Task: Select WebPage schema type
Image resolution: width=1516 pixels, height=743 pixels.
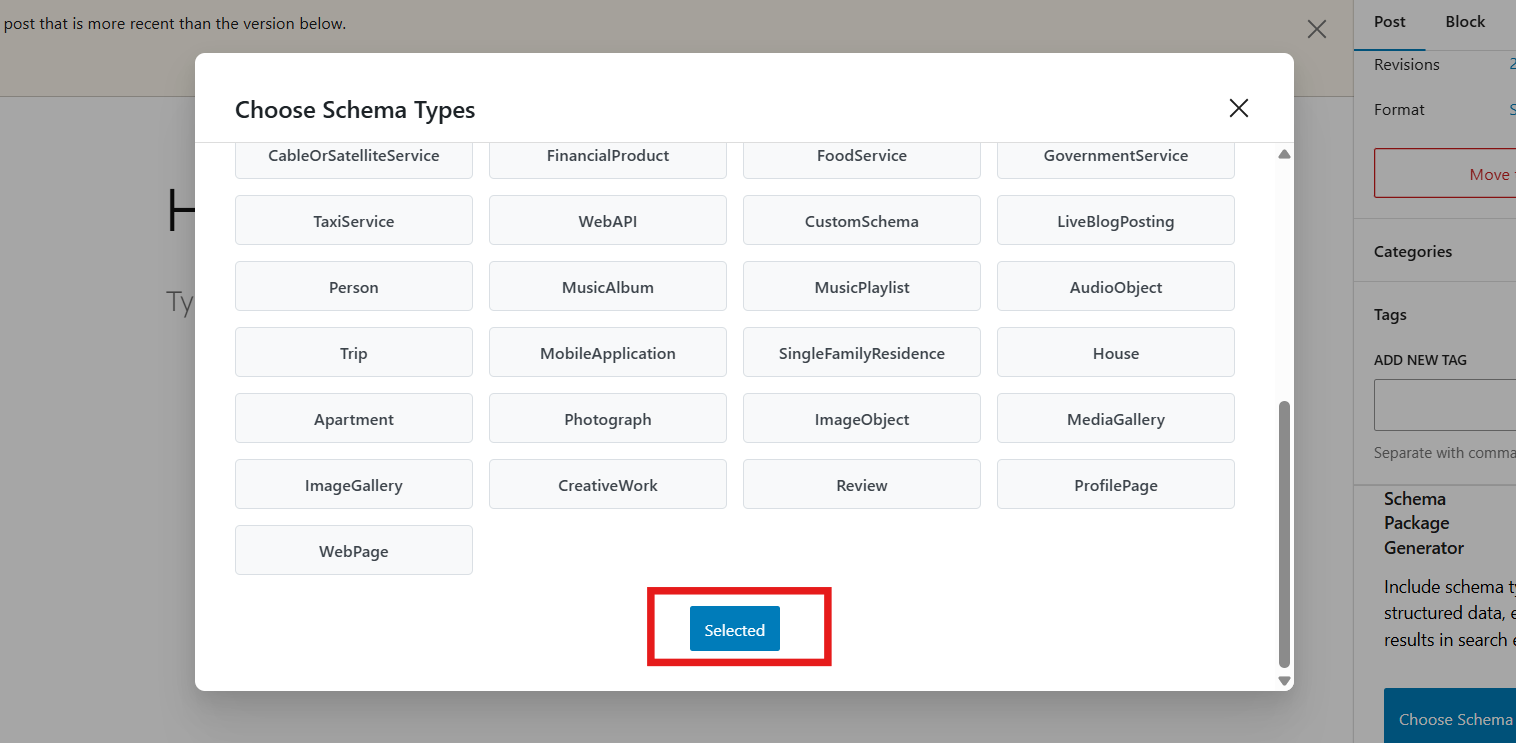Action: (x=354, y=550)
